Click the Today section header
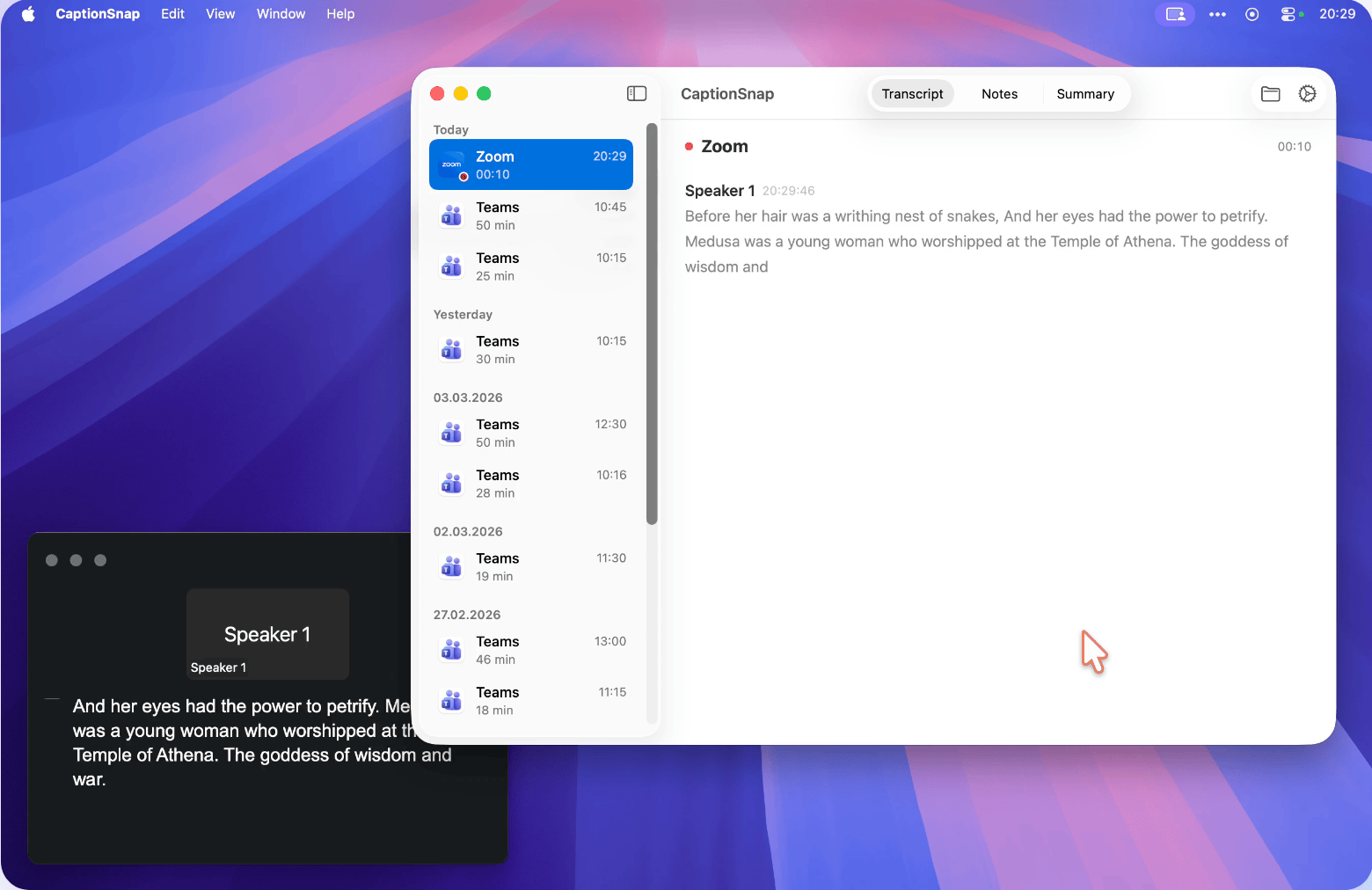The width and height of the screenshot is (1372, 890). pos(451,129)
